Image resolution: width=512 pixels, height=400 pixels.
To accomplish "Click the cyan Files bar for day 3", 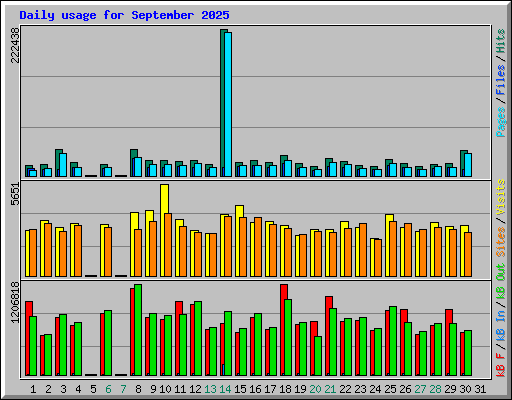I will click(x=63, y=165).
